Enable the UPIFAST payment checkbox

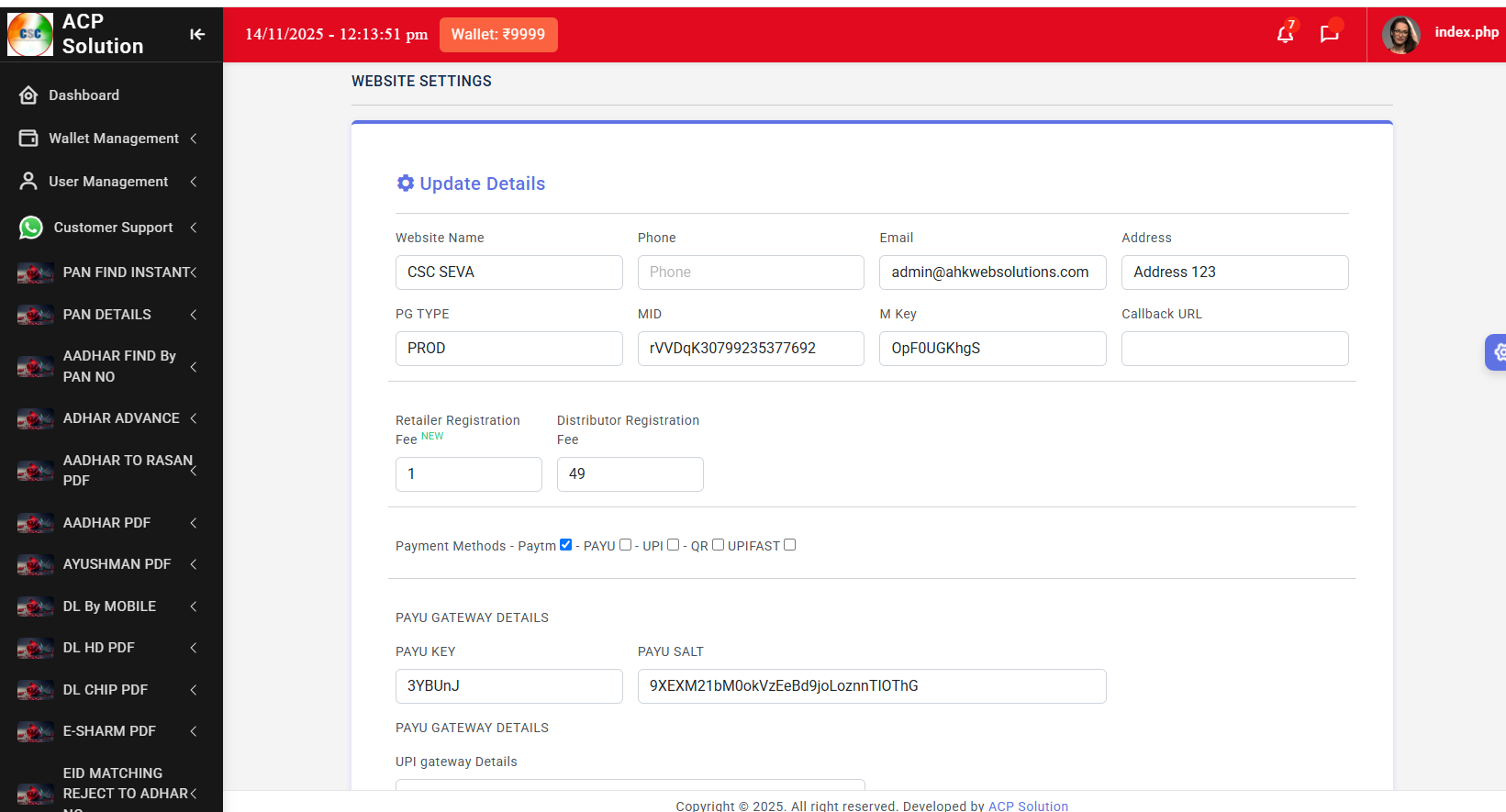tap(789, 545)
